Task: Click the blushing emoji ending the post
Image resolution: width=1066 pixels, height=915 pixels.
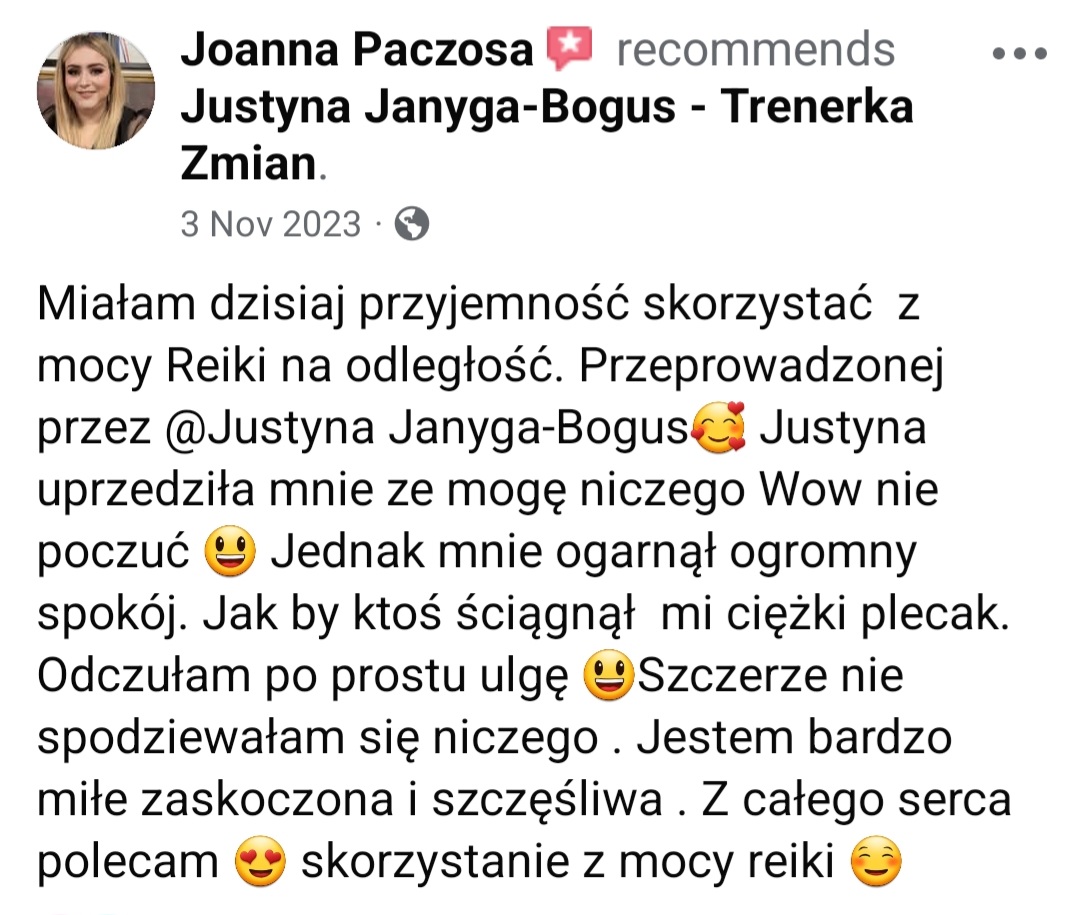Action: click(876, 861)
